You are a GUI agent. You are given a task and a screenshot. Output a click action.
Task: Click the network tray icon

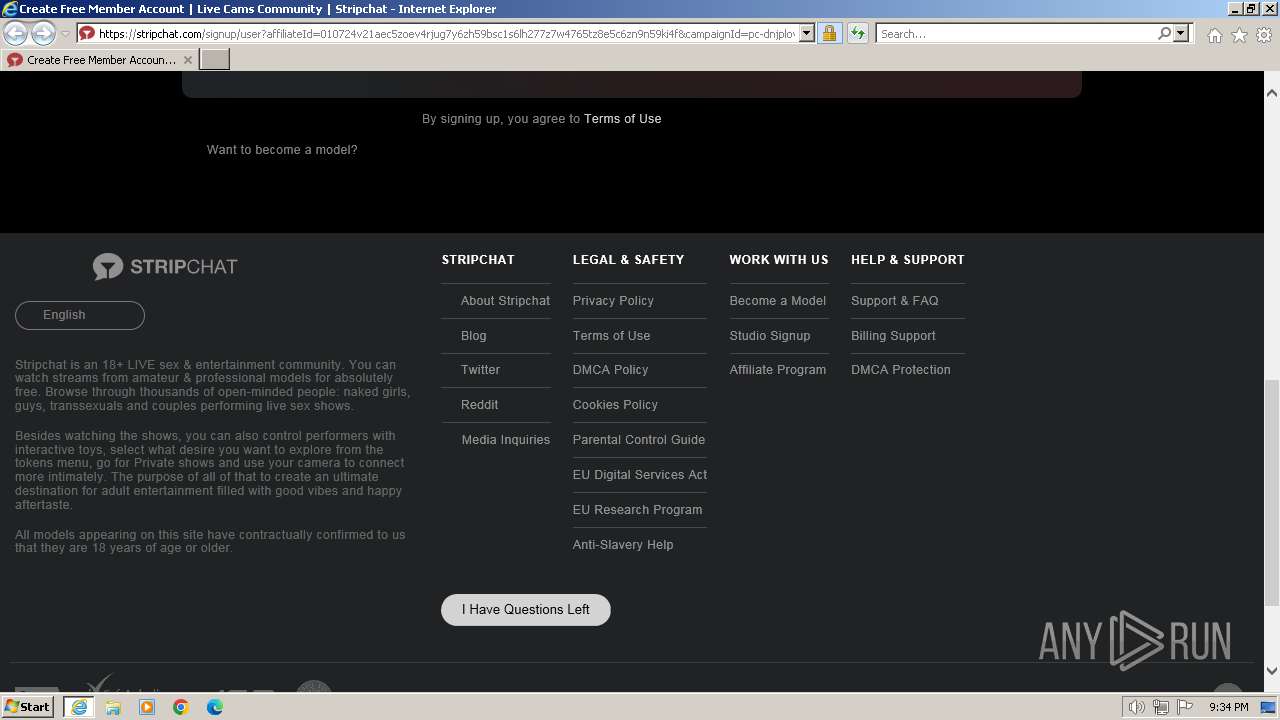(1160, 707)
